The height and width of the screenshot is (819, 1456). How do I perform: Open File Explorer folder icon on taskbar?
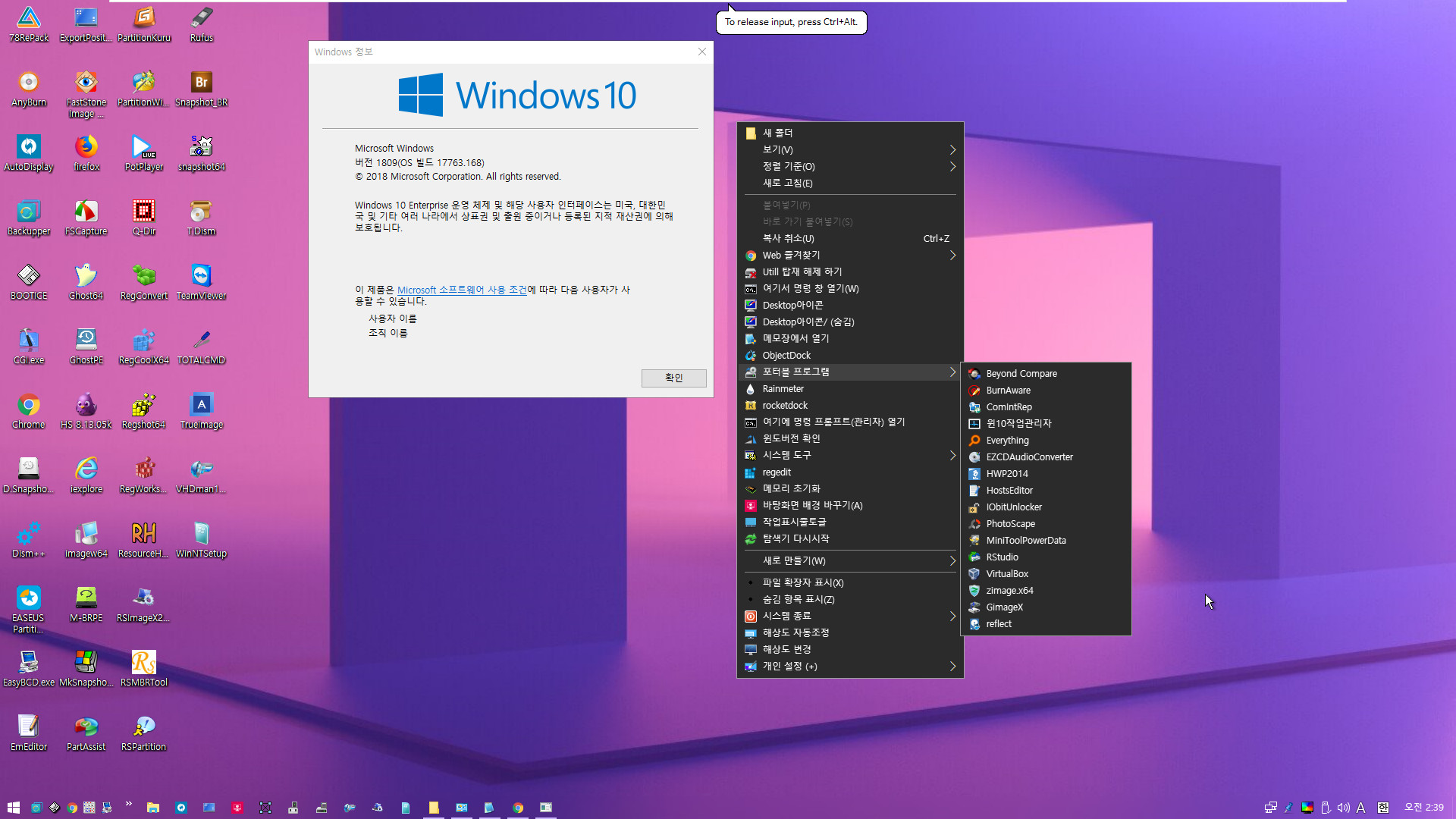click(152, 808)
